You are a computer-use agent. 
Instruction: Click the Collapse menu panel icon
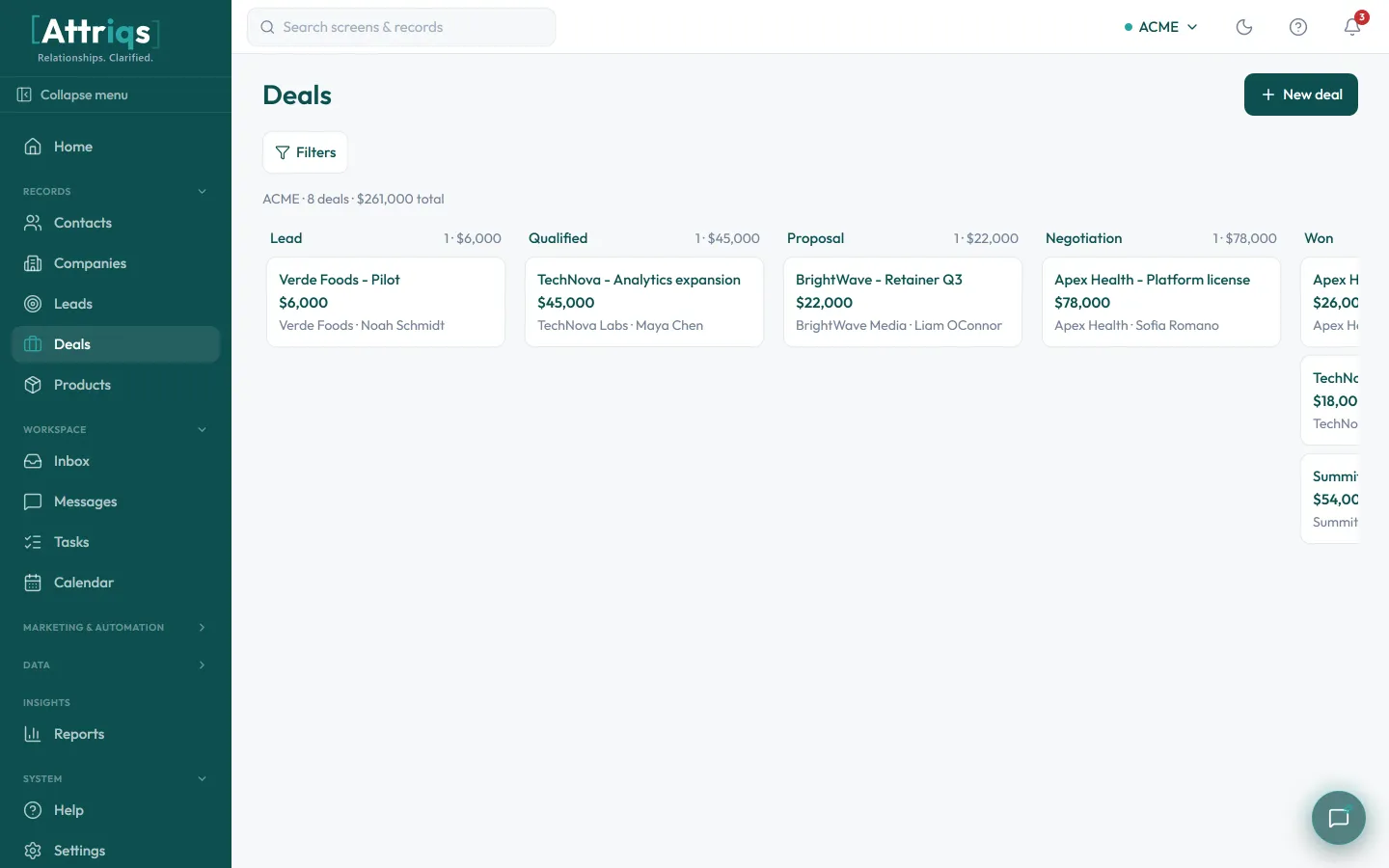24,95
